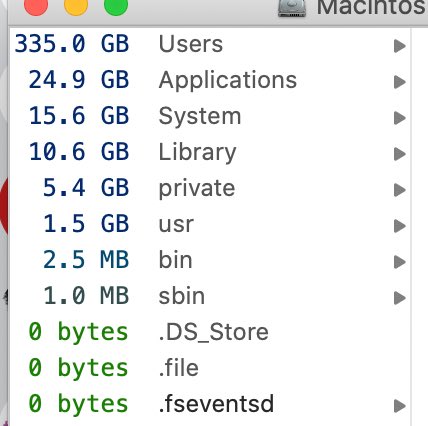
Task: Click the 1.5 GB size value
Action: pyautogui.click(x=86, y=224)
